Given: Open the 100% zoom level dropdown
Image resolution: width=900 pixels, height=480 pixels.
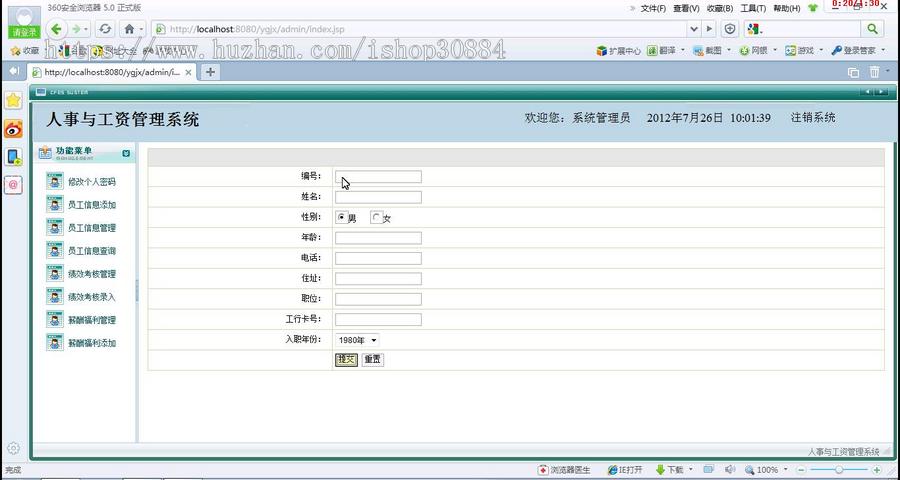Looking at the screenshot, I should click(785, 470).
